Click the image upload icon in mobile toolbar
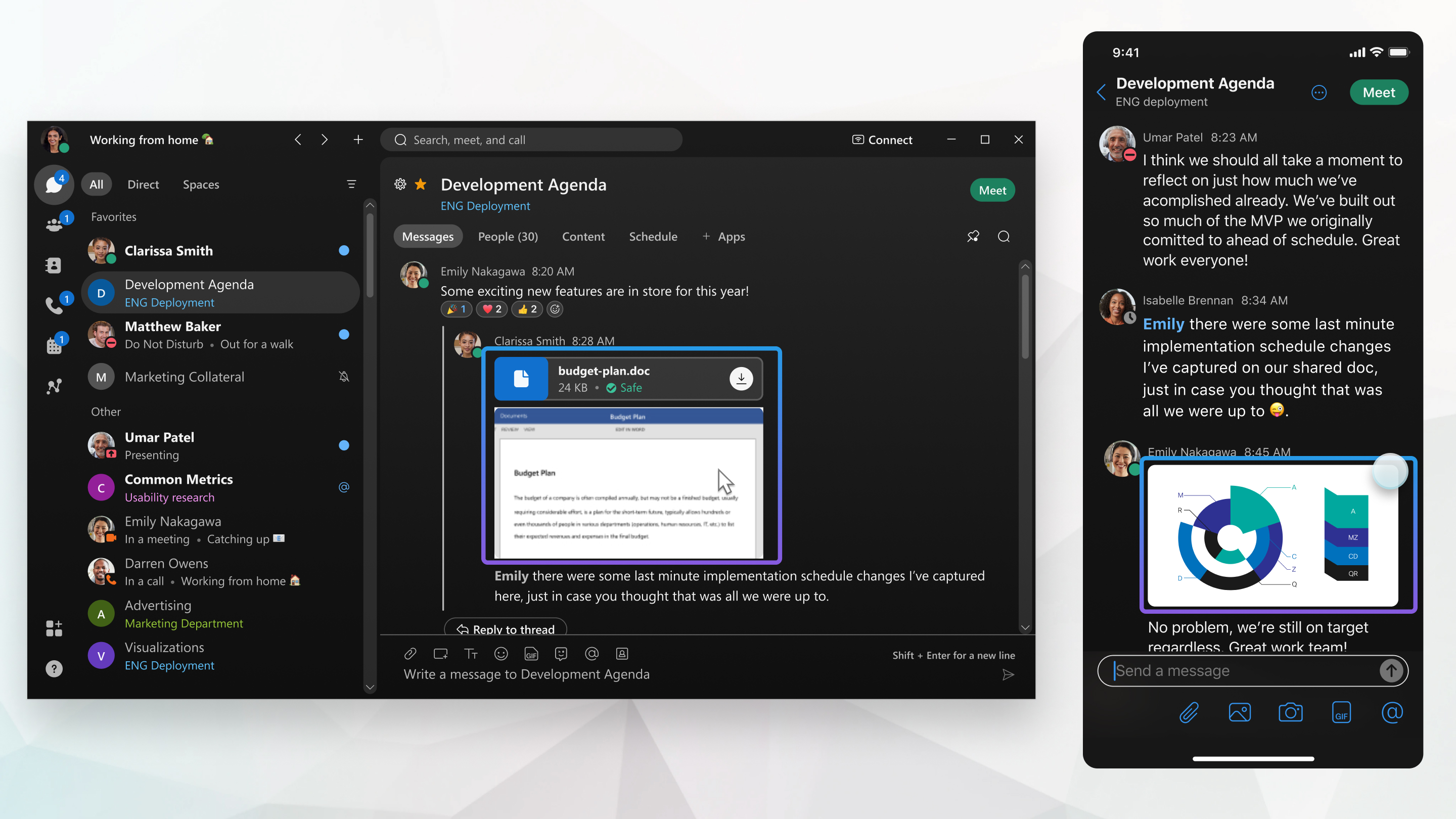 (x=1239, y=712)
